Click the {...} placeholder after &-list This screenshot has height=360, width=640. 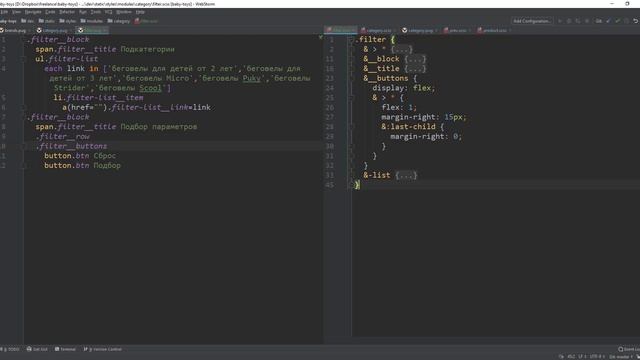[x=406, y=176]
